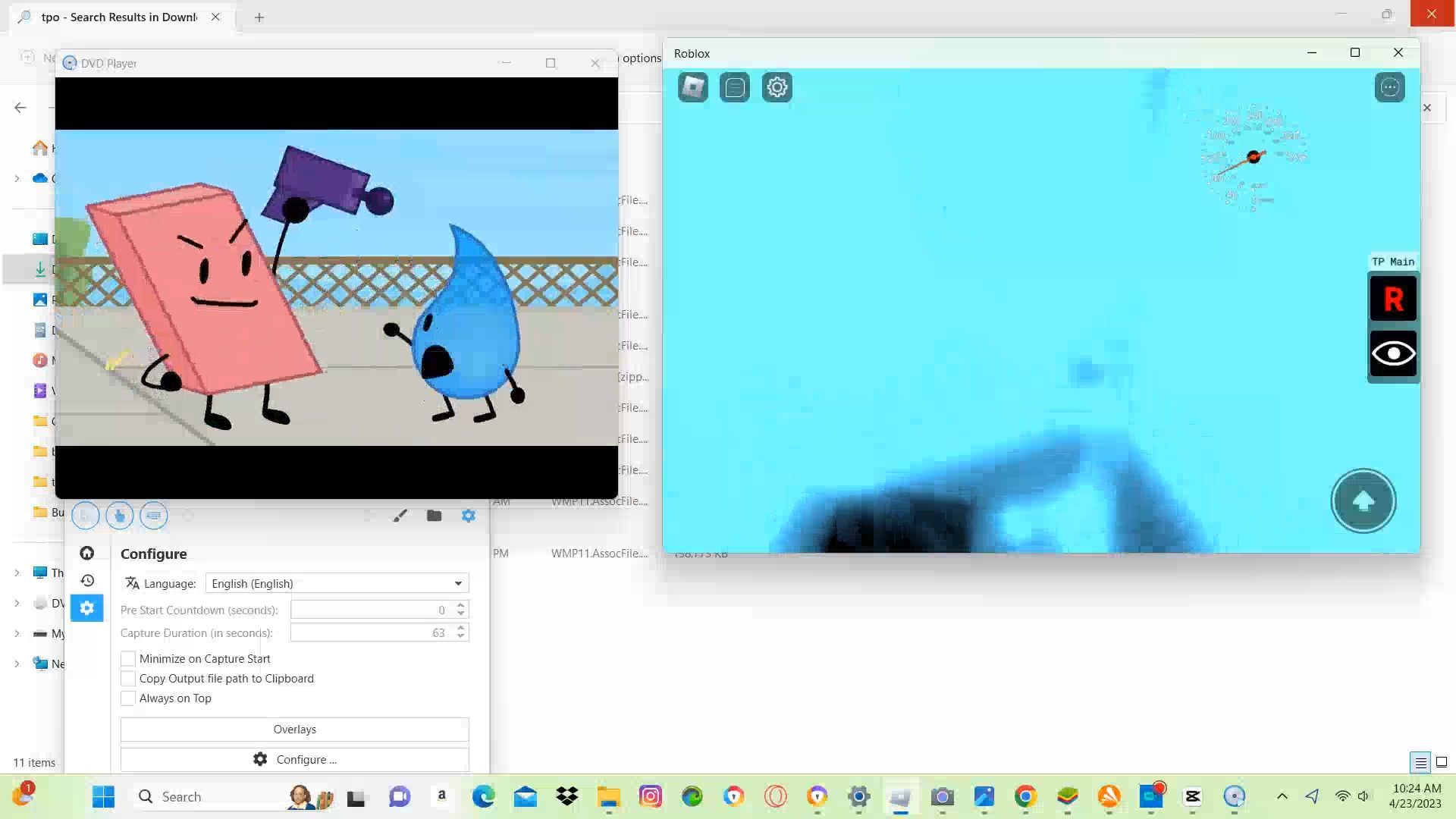Open Instagram from taskbar
This screenshot has height=819, width=1456.
click(x=650, y=796)
